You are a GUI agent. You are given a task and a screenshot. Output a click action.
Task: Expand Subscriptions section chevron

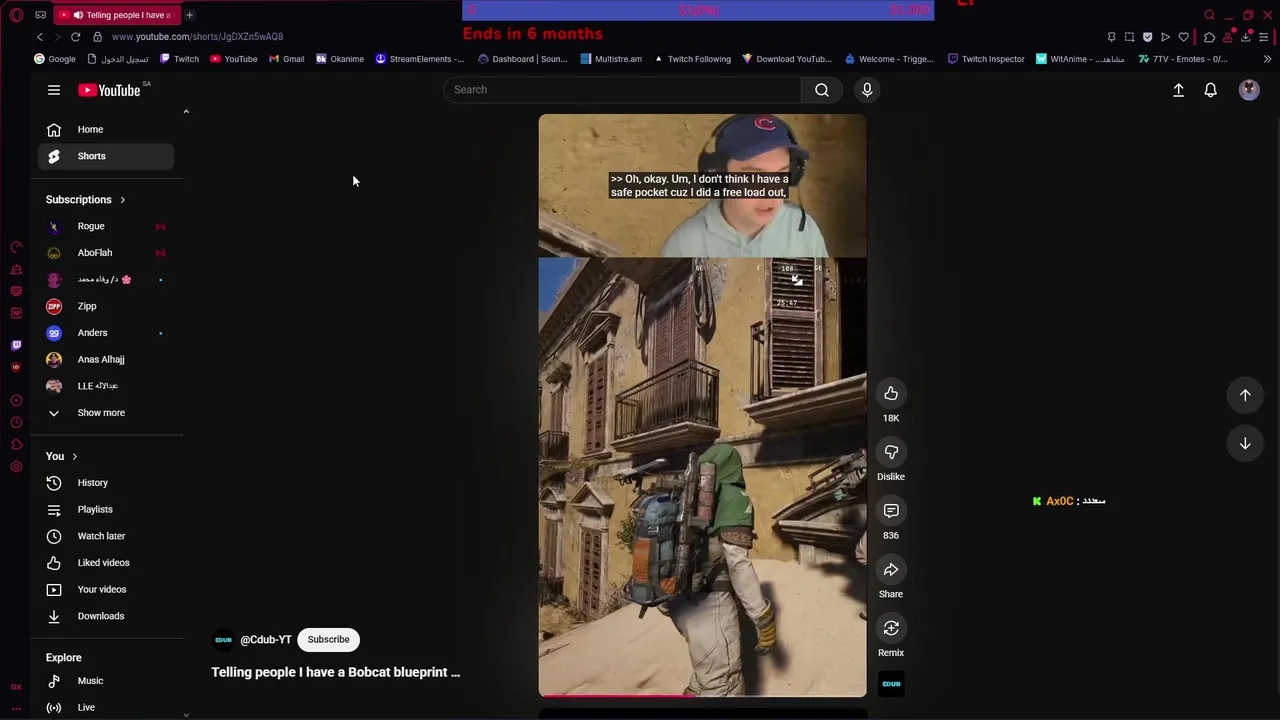coord(122,200)
